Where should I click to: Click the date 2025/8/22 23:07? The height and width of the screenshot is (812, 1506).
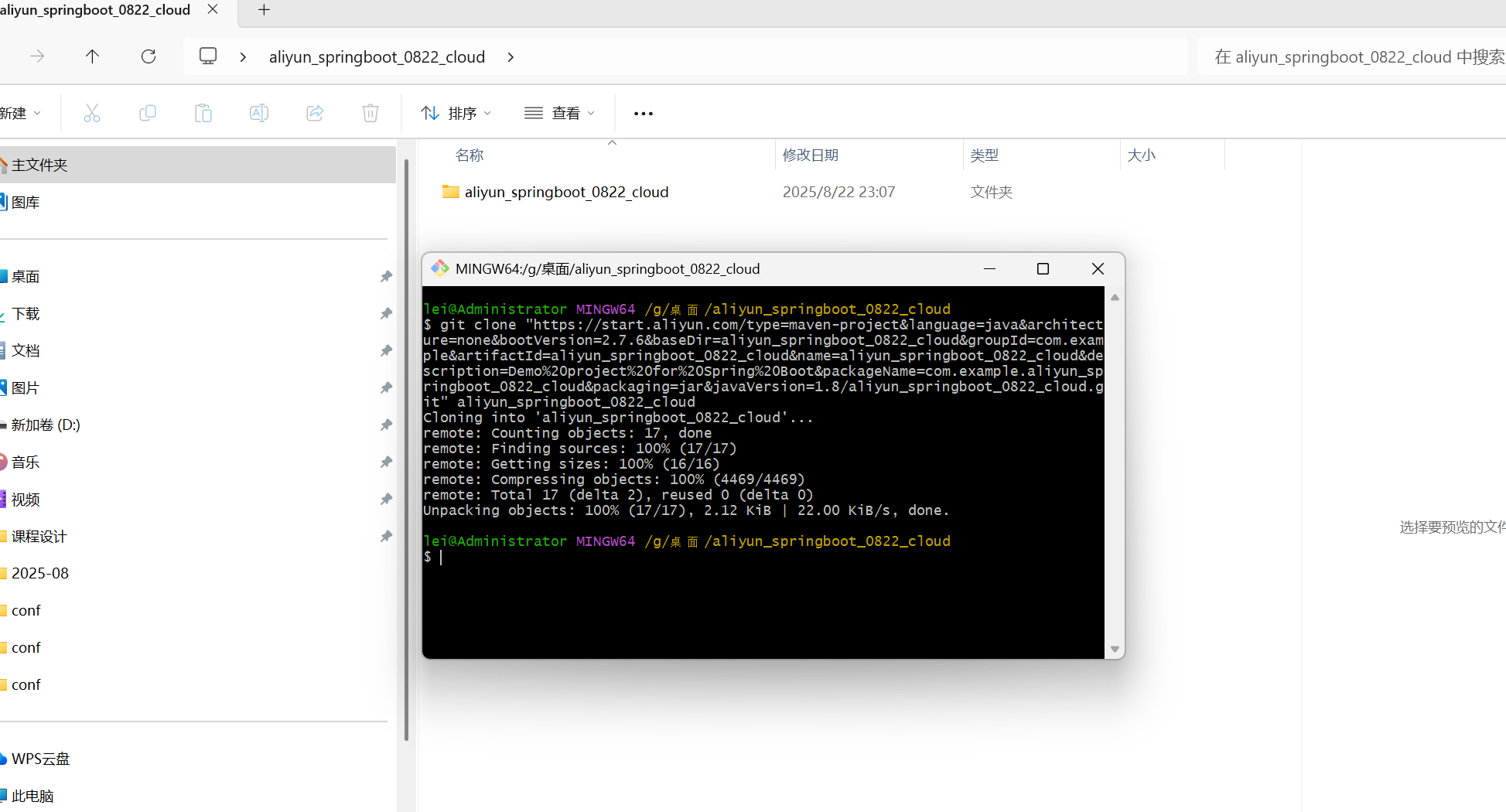[838, 192]
